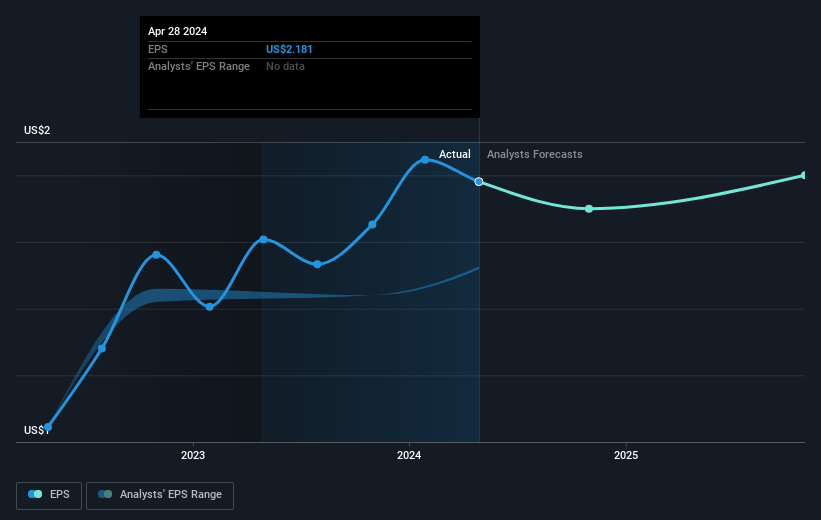Click the 2024 x-axis label
Image resolution: width=821 pixels, height=520 pixels.
pos(409,455)
